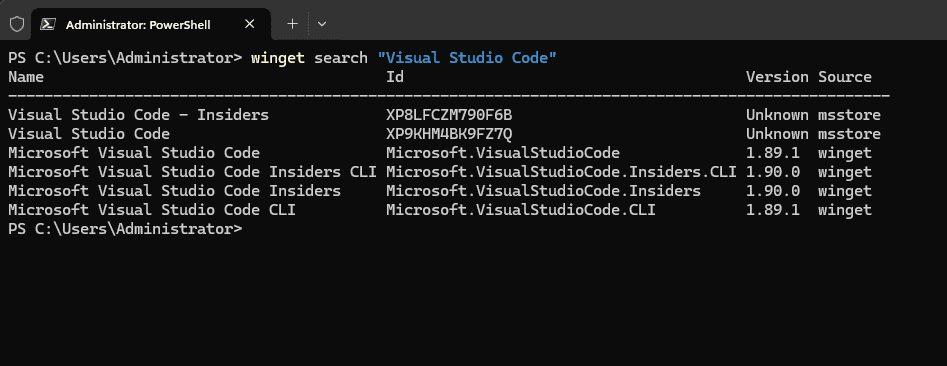Click the quoted "Visual Studio Code" search string
This screenshot has height=366, width=947.
467,58
